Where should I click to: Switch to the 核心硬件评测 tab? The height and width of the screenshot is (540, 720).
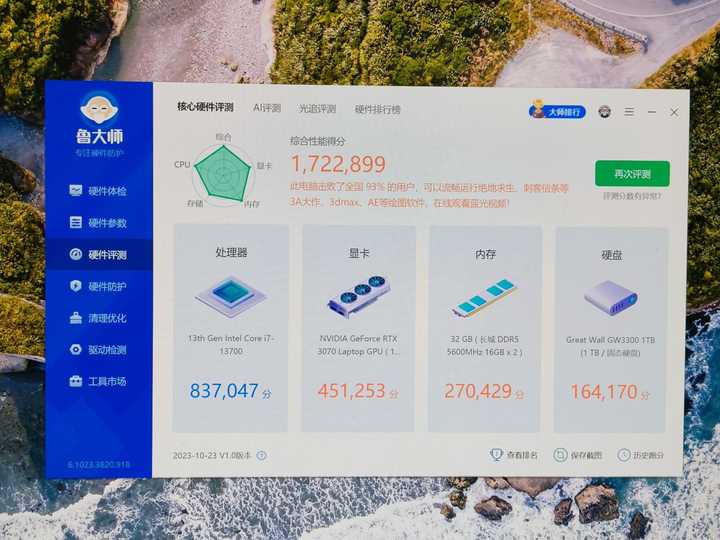click(x=205, y=107)
